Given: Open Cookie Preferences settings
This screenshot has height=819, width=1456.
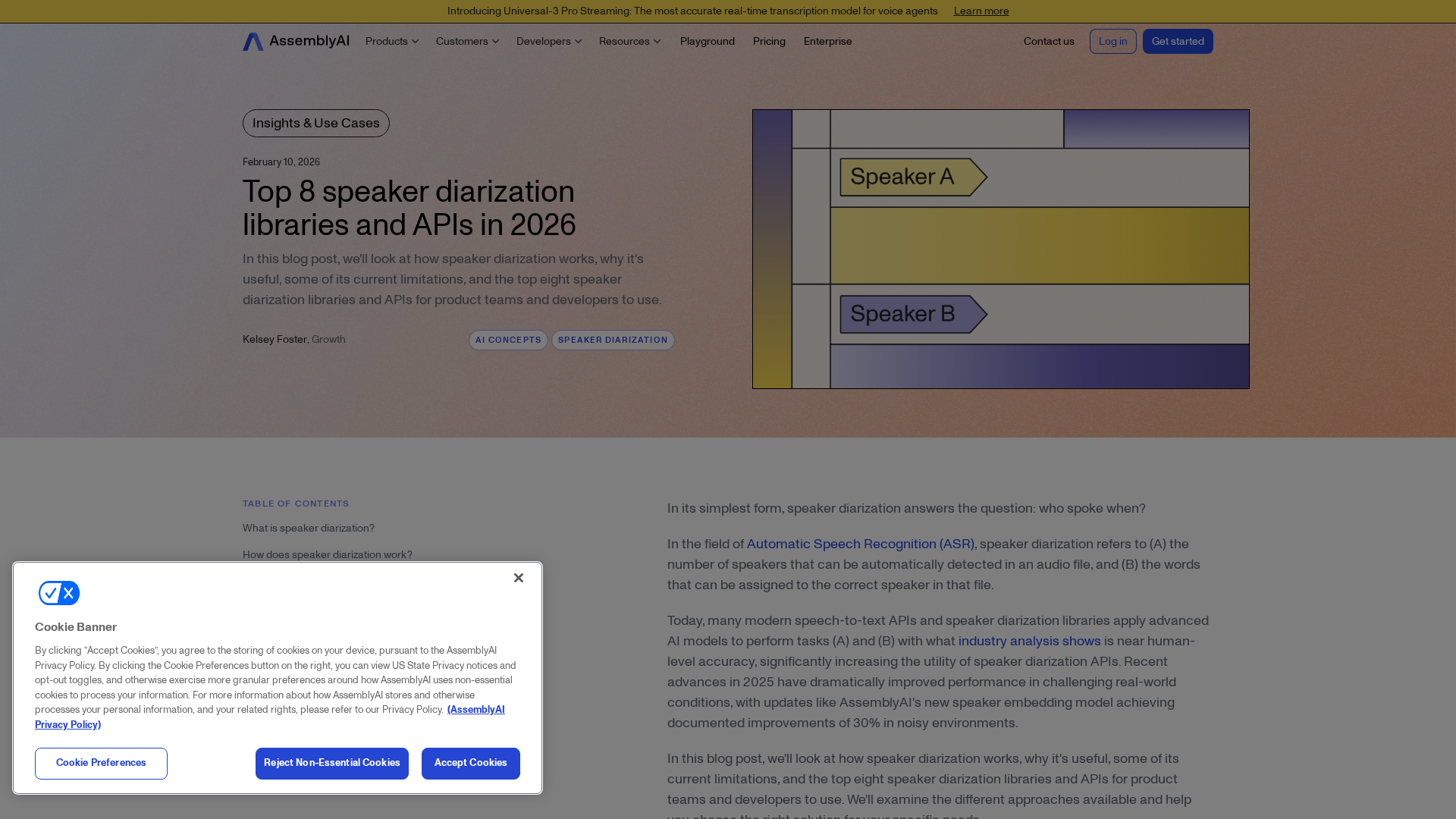Looking at the screenshot, I should click(101, 764).
